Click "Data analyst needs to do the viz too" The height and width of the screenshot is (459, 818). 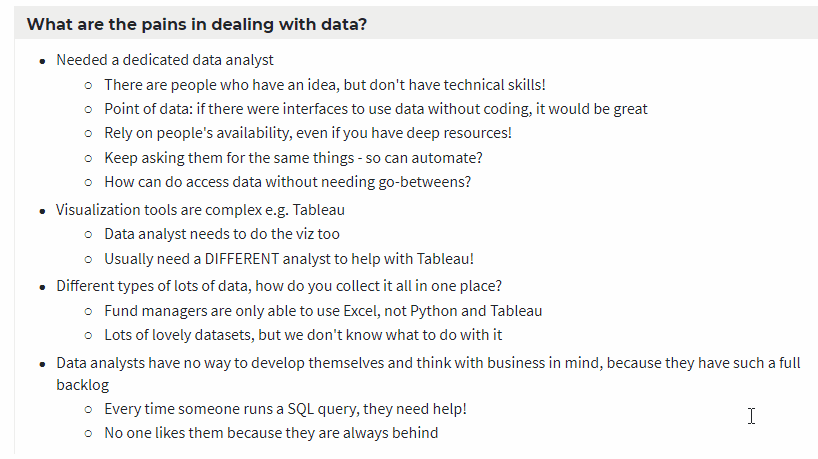coord(221,234)
